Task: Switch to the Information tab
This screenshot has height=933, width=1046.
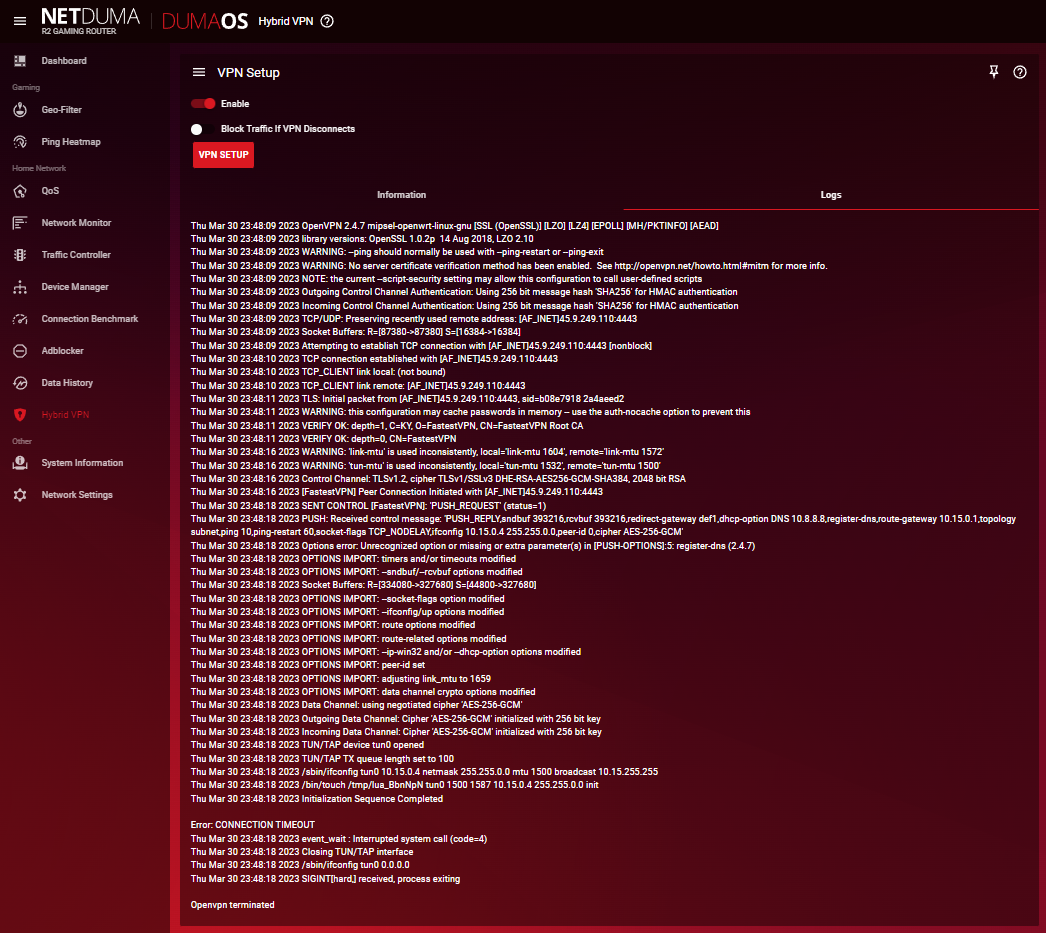Action: (x=401, y=195)
